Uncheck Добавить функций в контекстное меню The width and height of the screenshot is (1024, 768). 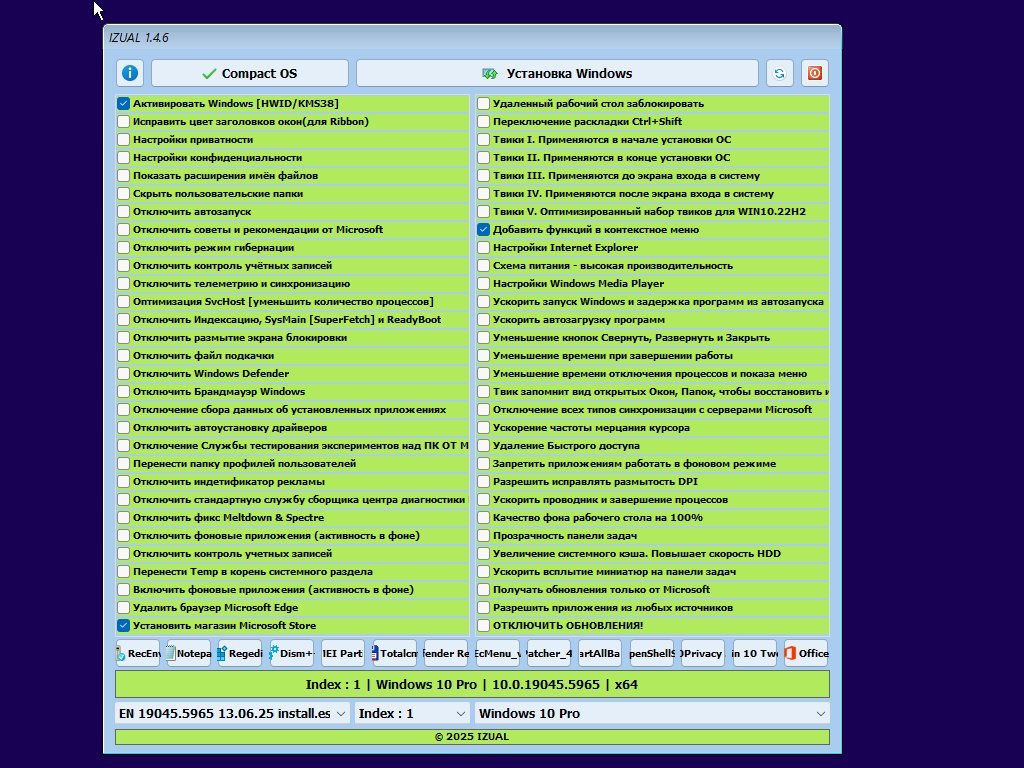(x=483, y=229)
